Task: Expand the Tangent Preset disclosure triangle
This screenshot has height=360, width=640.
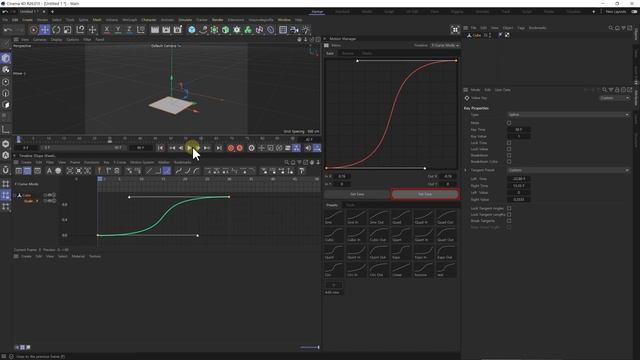Action: click(466, 170)
